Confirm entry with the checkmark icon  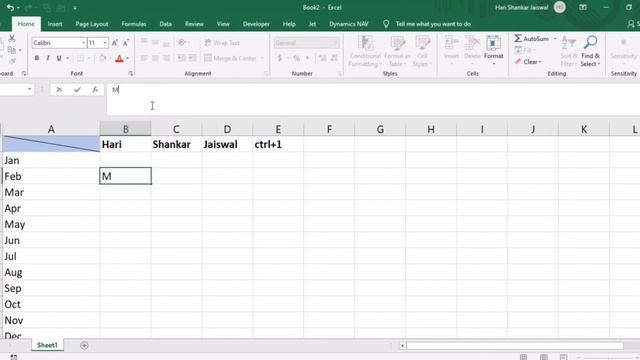pos(77,89)
